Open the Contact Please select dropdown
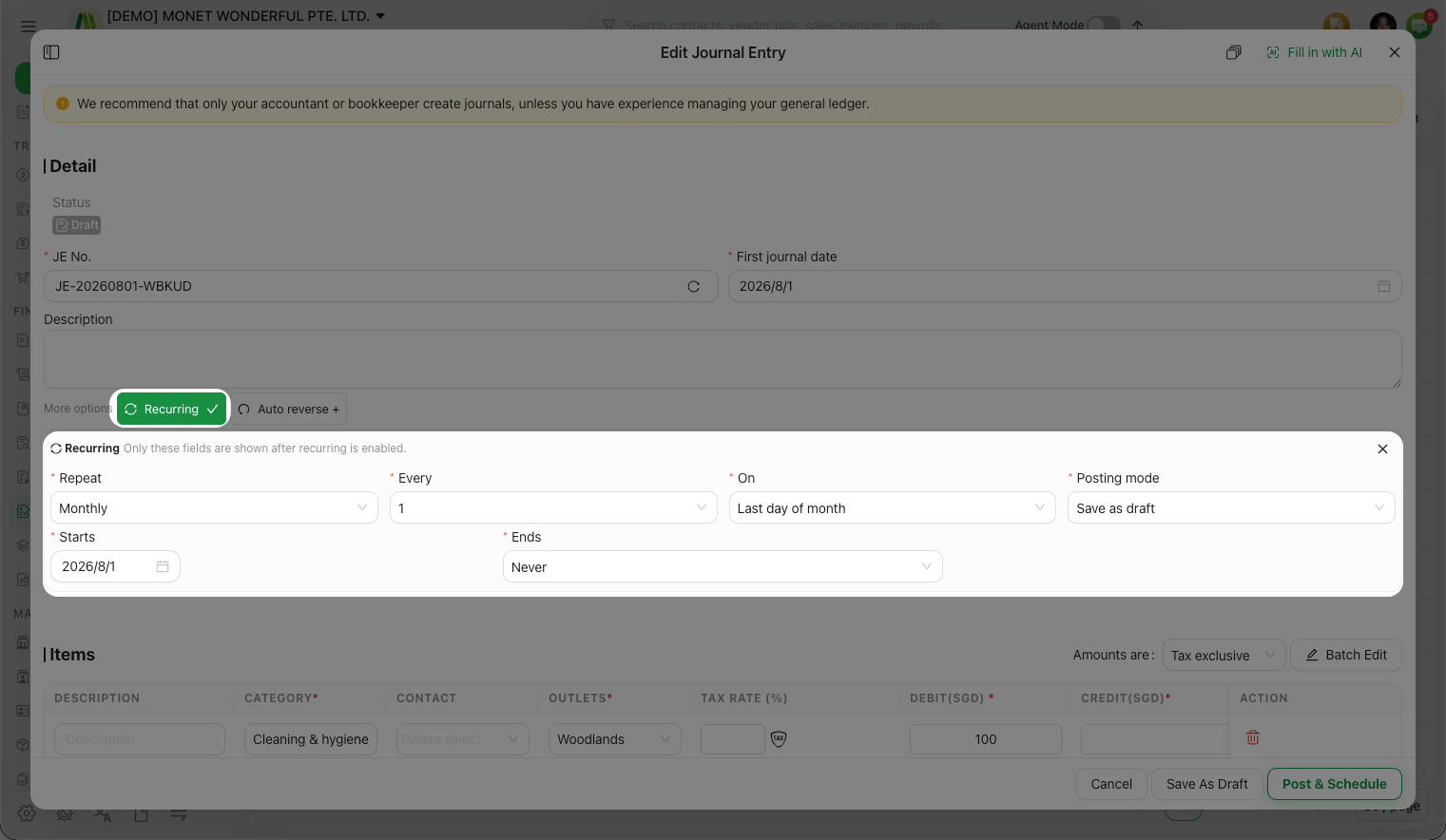The width and height of the screenshot is (1446, 840). tap(463, 739)
